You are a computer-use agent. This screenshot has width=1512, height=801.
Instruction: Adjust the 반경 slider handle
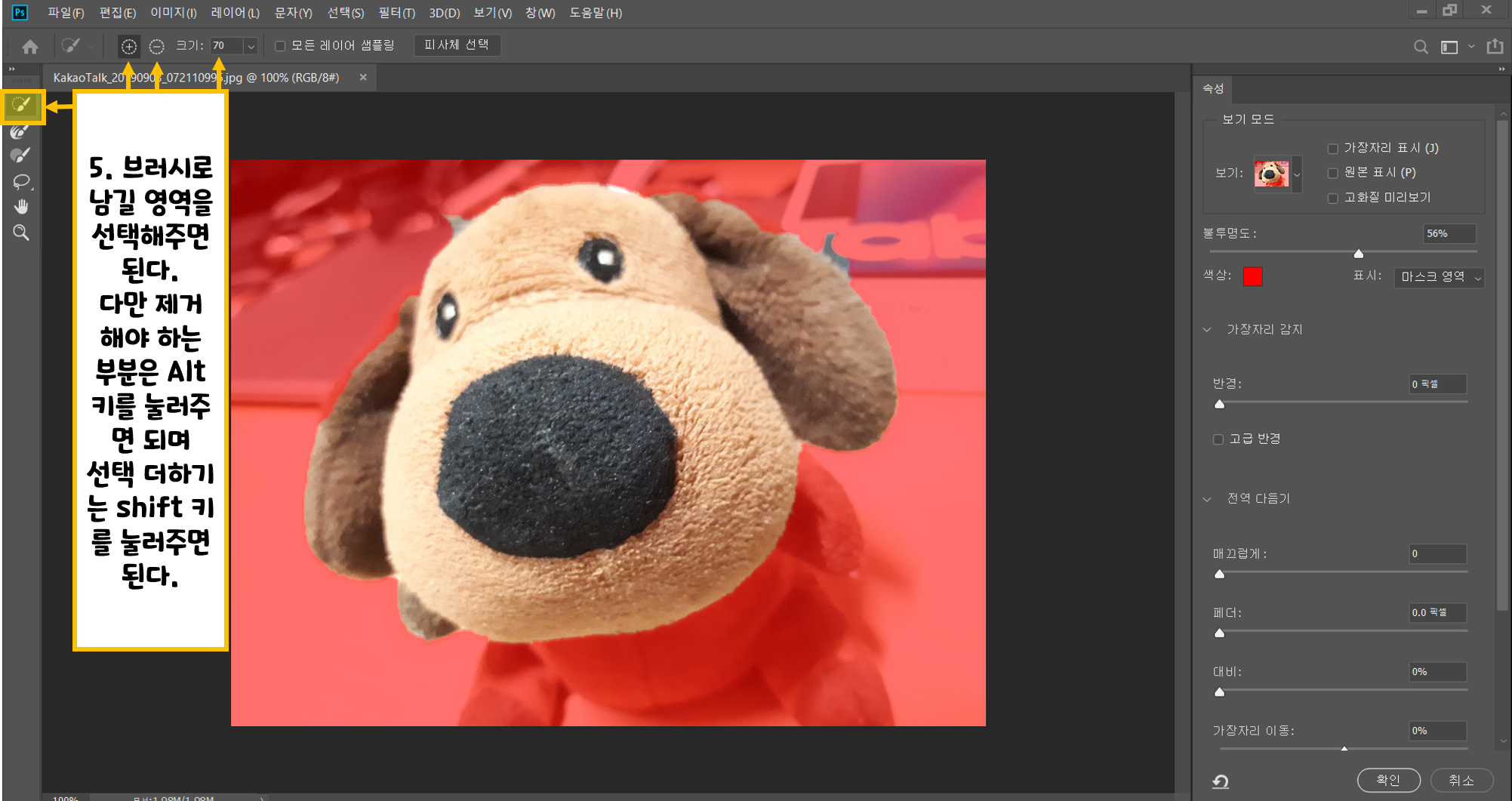click(1220, 404)
